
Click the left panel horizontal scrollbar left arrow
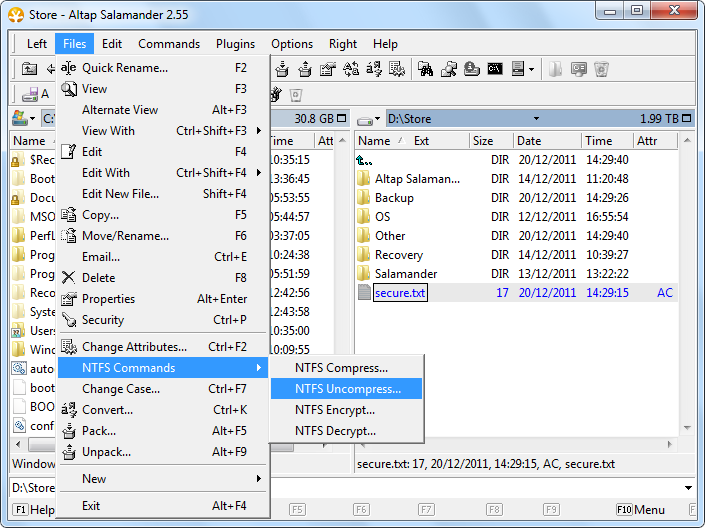[18, 444]
